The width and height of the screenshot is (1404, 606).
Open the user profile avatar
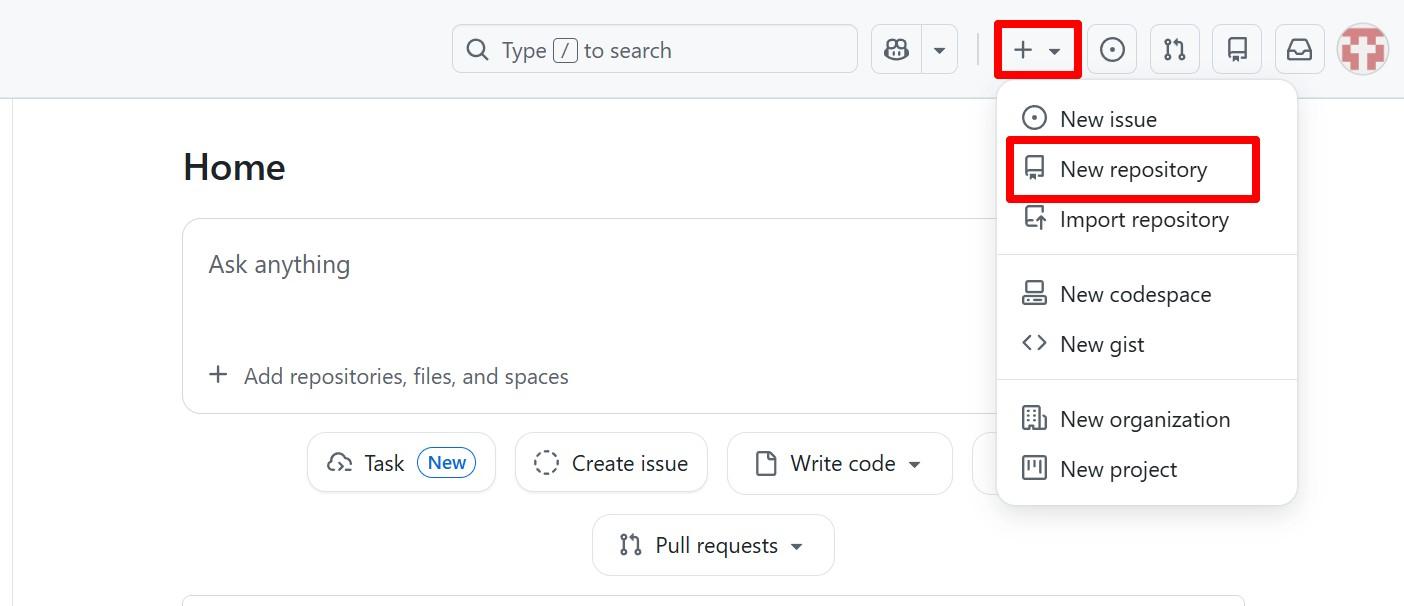1362,49
